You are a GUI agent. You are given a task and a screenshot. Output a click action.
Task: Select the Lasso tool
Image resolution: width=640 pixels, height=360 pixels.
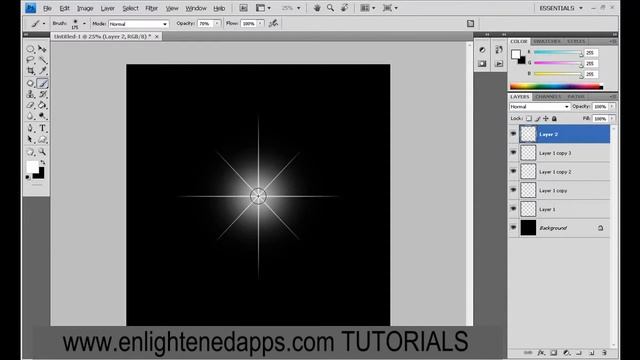[30, 60]
